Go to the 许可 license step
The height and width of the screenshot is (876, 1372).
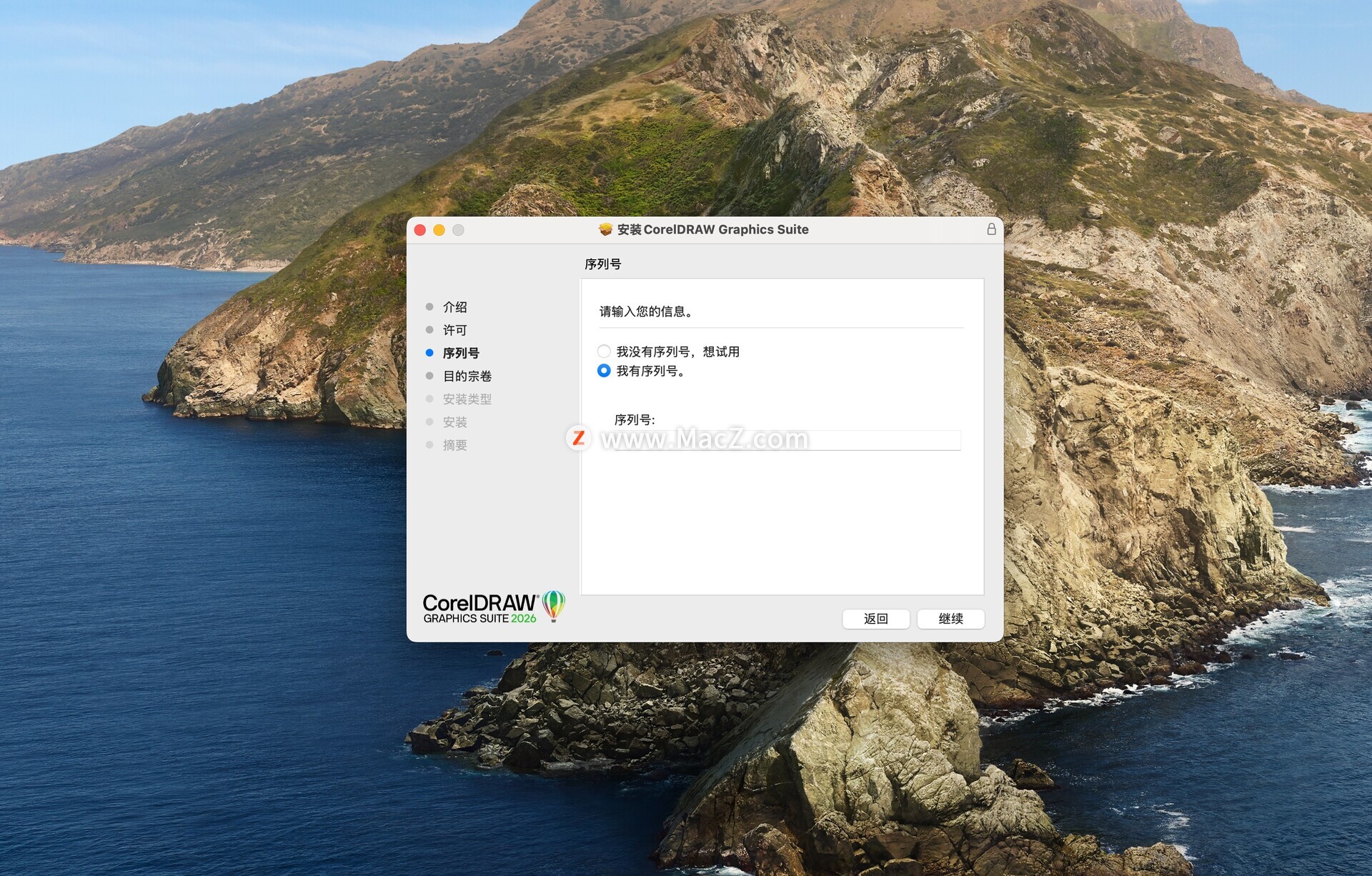tap(454, 330)
